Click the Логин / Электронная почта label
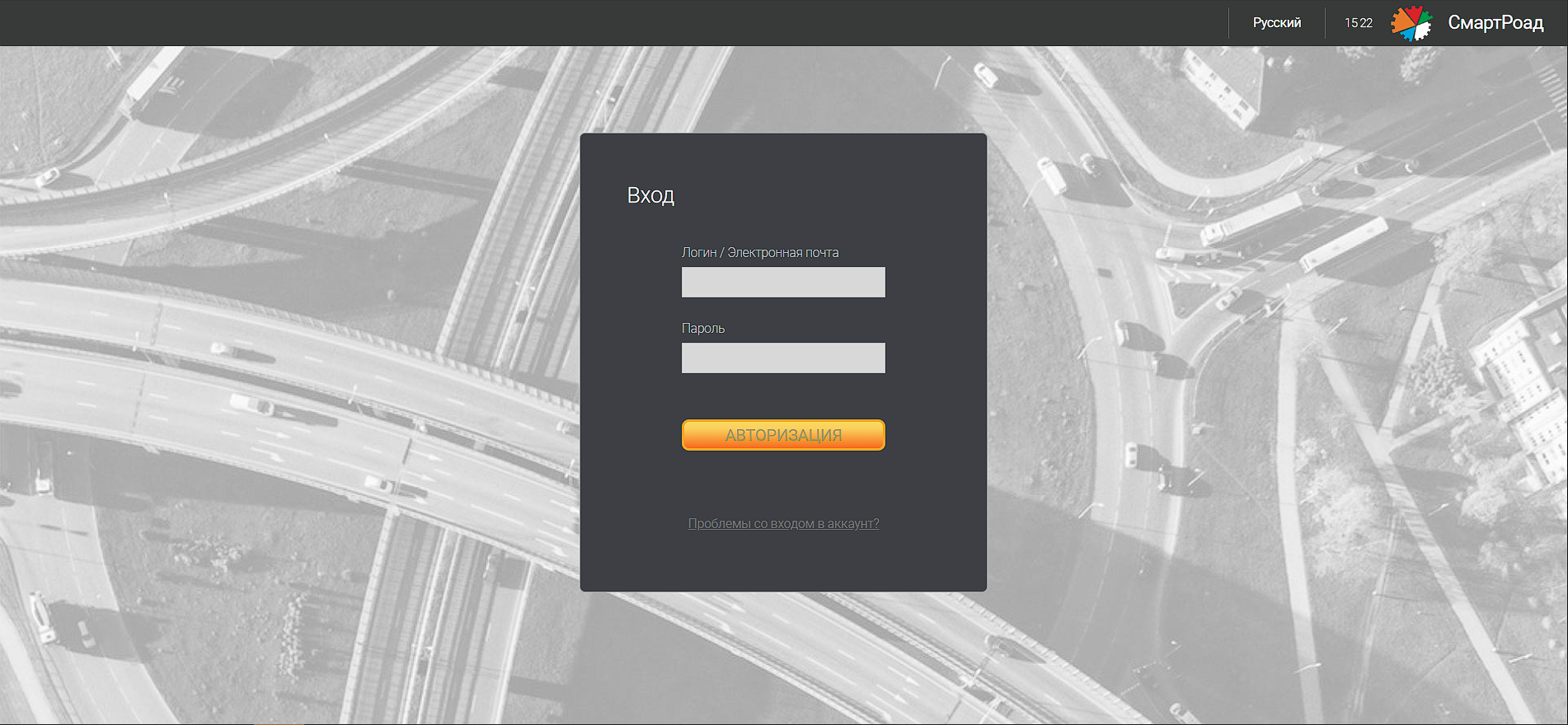The width and height of the screenshot is (1568, 725). 760,252
